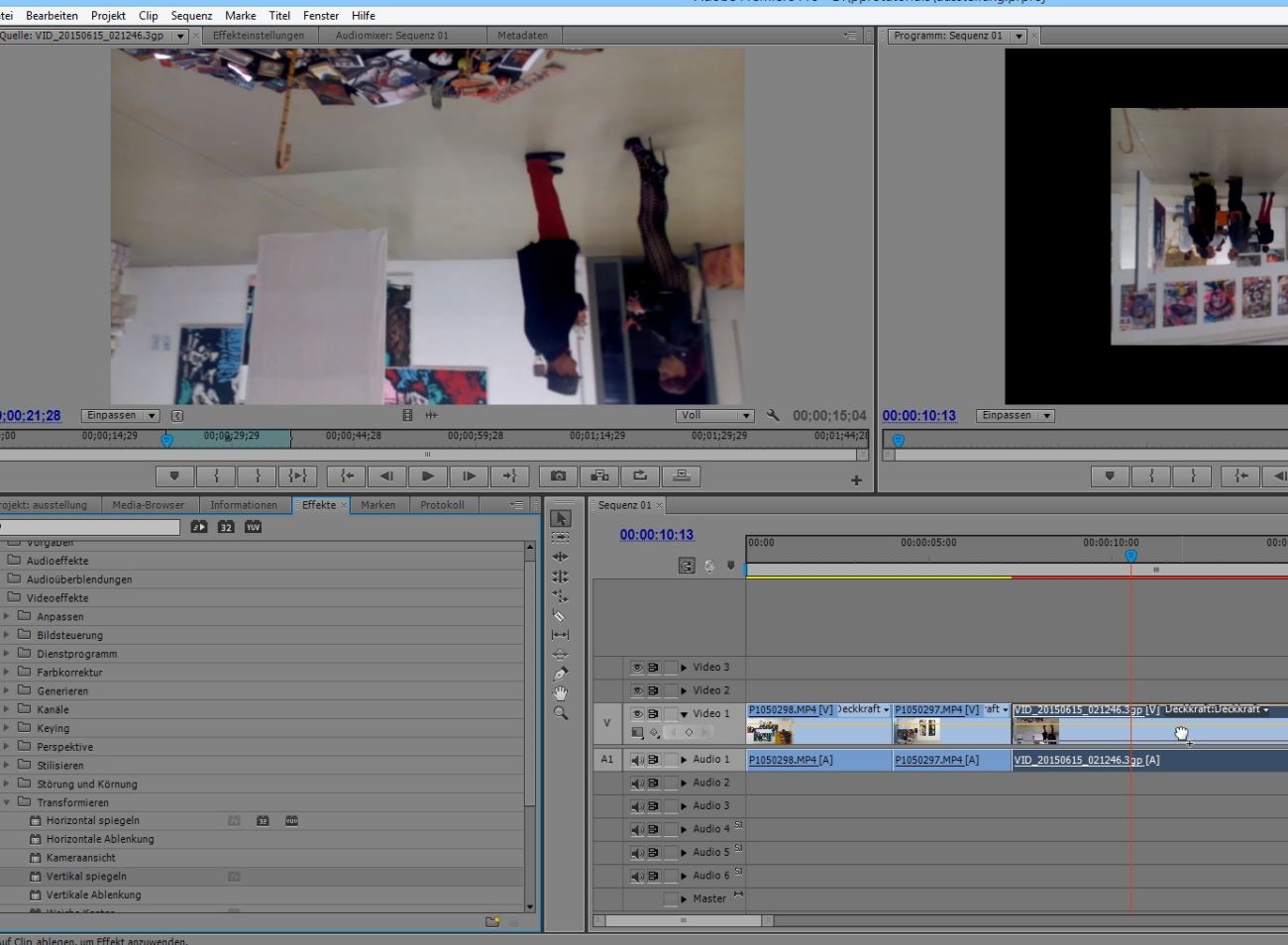The image size is (1288, 945).
Task: Select the Rolling Edit tool
Action: (561, 576)
